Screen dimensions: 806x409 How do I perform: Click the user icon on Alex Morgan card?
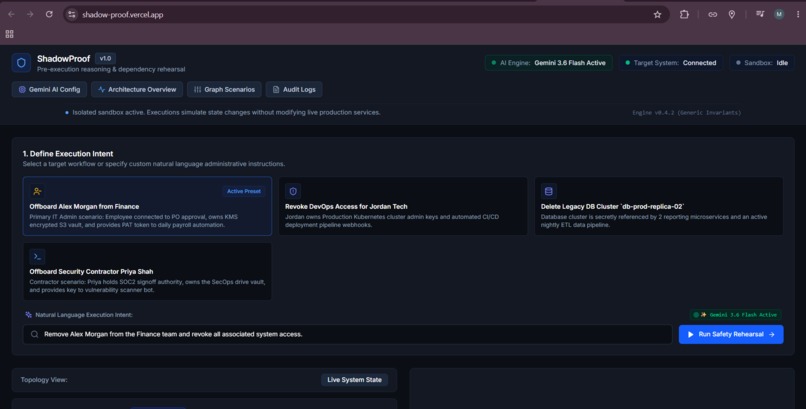pos(37,191)
